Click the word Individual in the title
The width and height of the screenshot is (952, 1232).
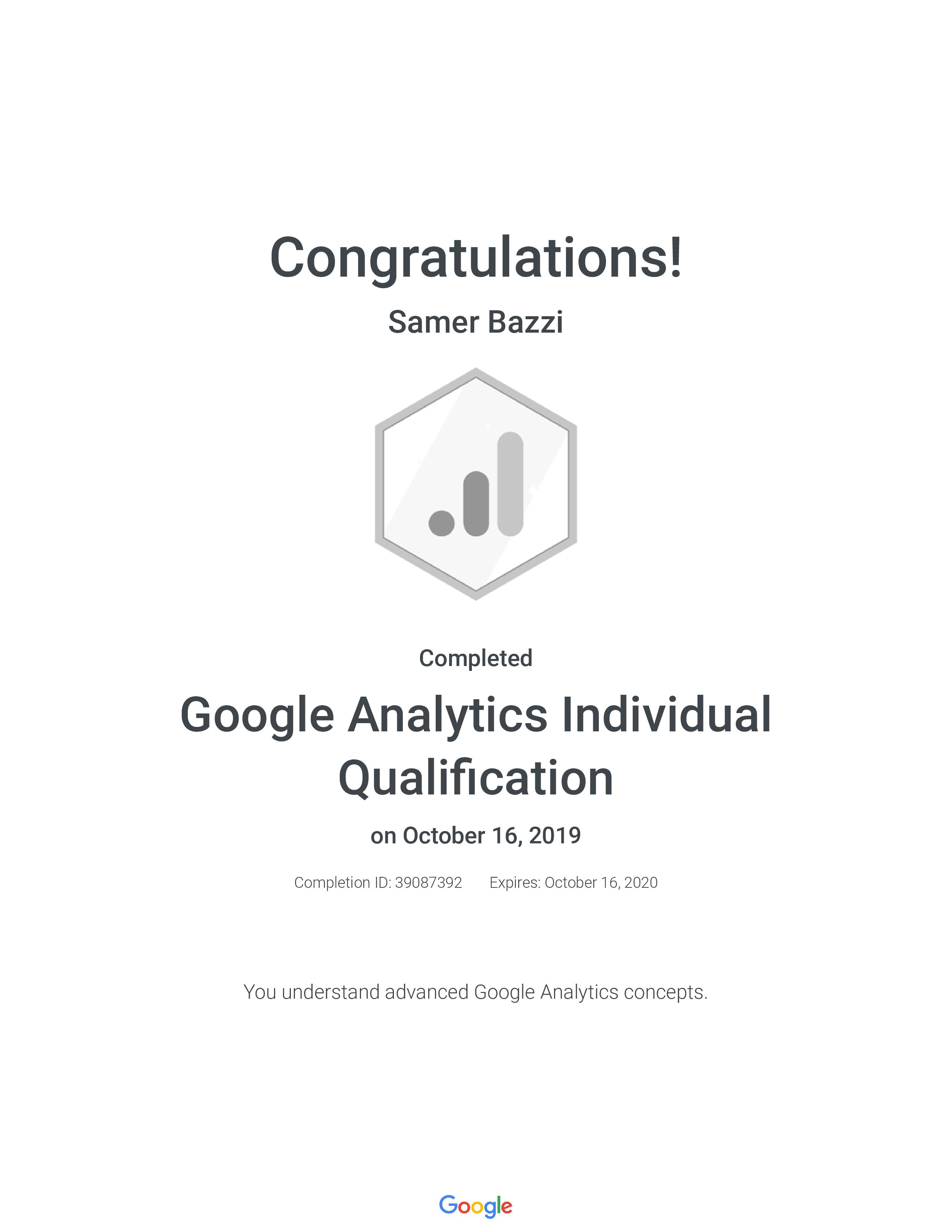[667, 715]
